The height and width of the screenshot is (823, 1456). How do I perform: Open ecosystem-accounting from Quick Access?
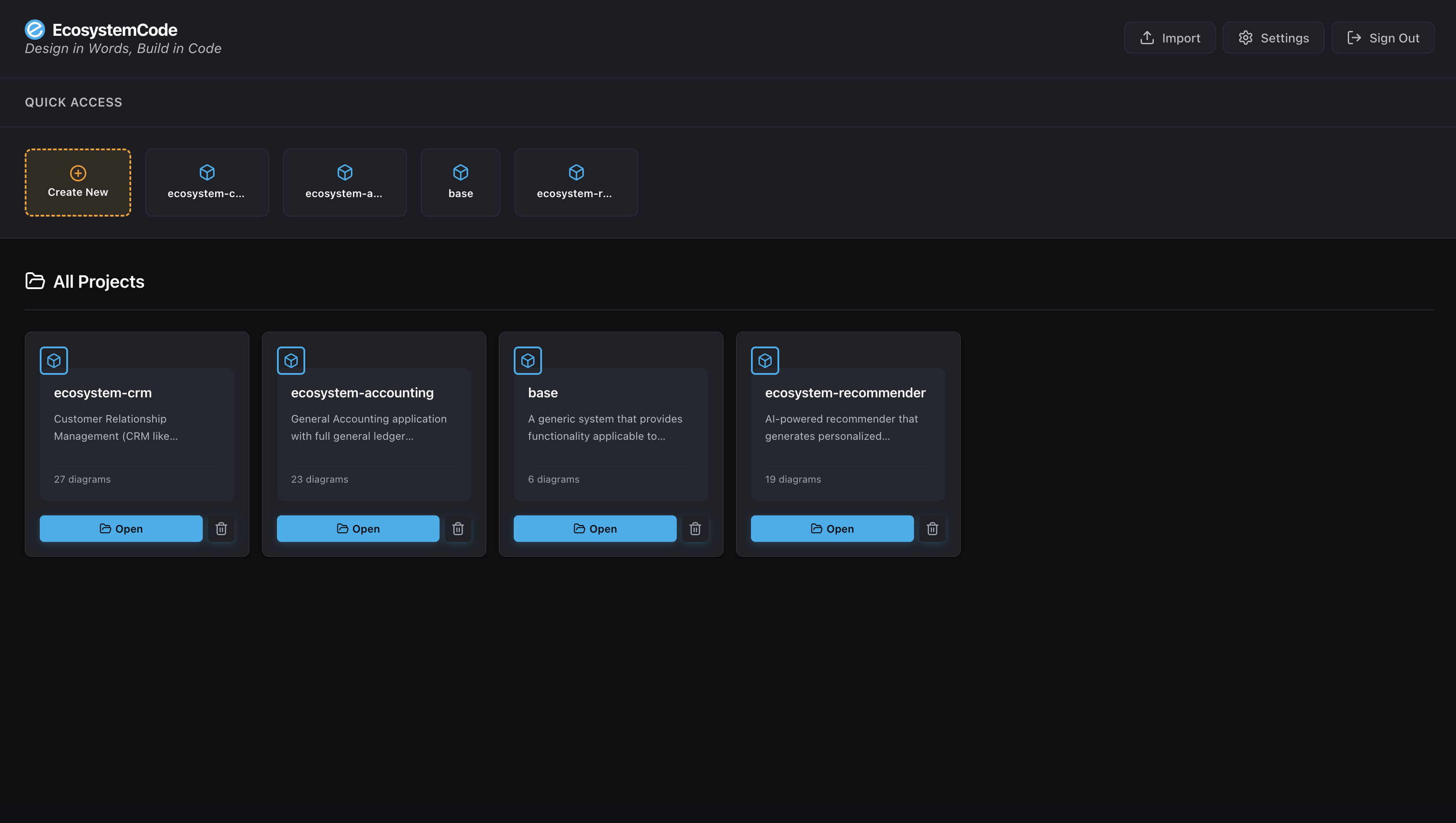pyautogui.click(x=344, y=182)
